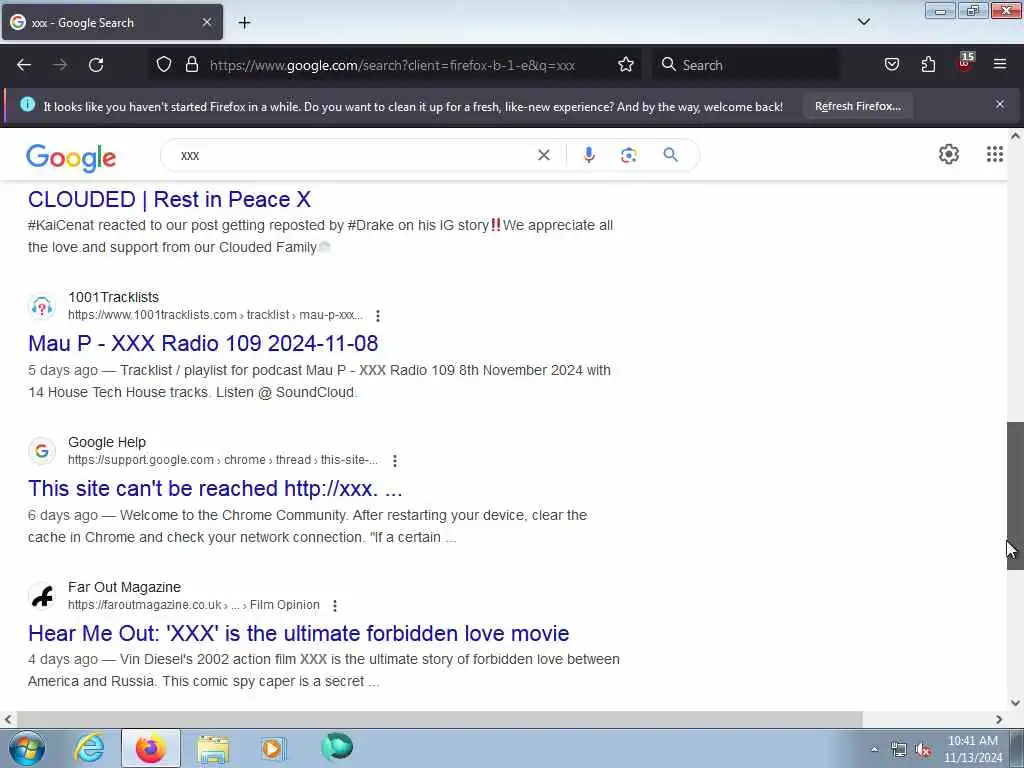Close the xxx - Google Search tab
The width and height of the screenshot is (1024, 768).
206,22
